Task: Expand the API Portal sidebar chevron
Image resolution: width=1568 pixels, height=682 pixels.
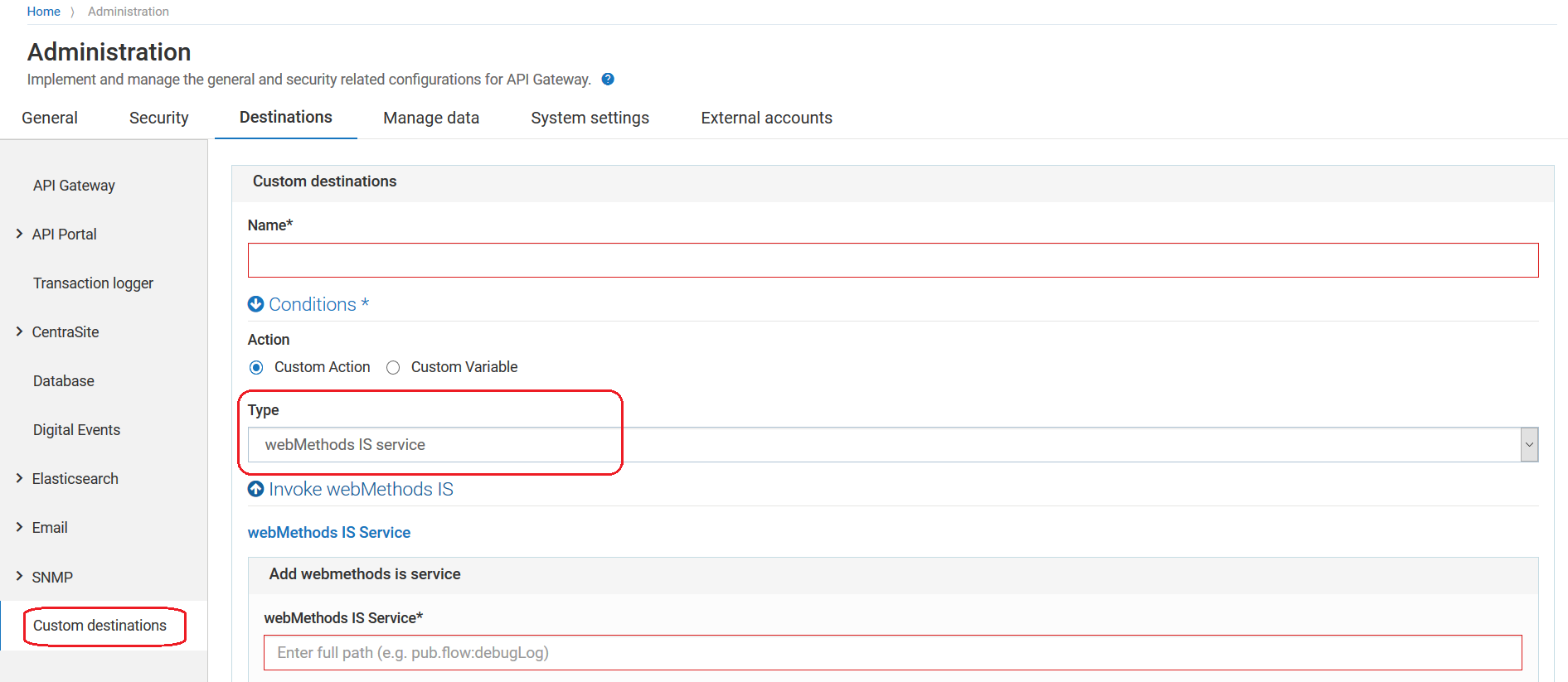Action: tap(19, 234)
